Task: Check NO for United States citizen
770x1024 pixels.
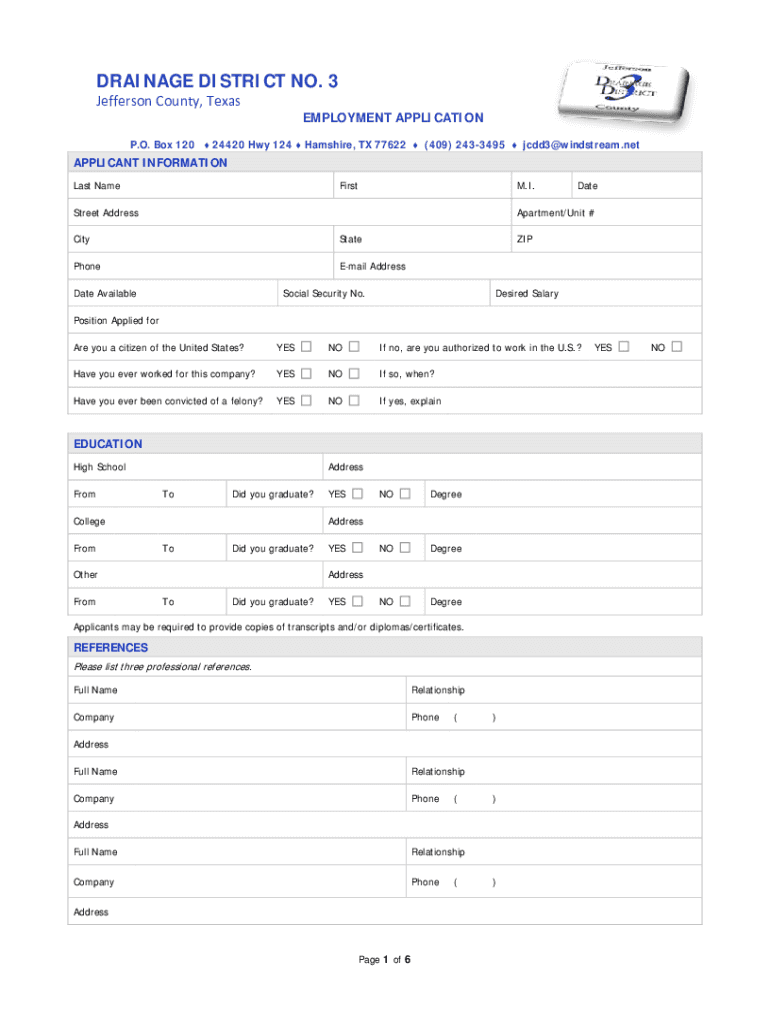Action: pos(354,347)
